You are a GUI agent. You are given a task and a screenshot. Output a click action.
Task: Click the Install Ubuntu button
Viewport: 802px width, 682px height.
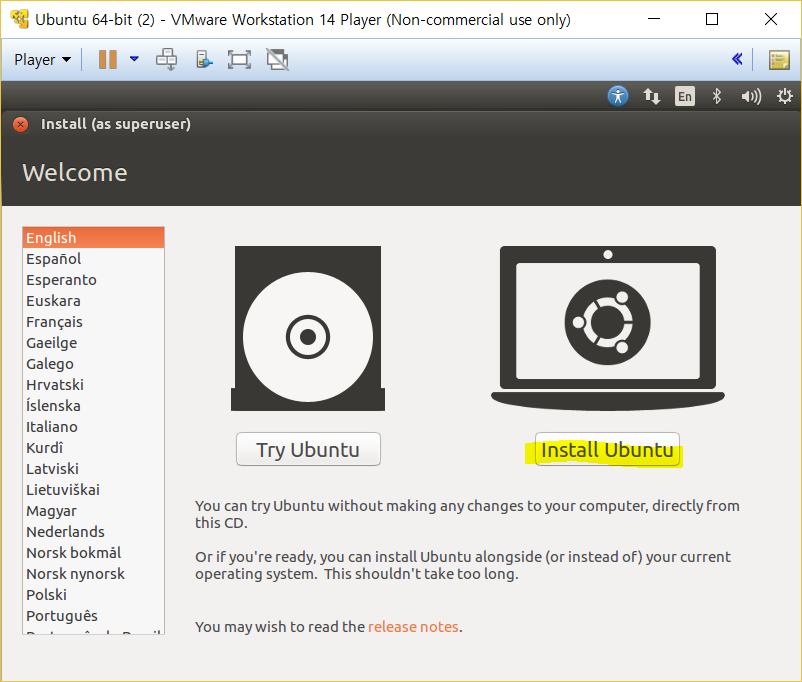[607, 450]
